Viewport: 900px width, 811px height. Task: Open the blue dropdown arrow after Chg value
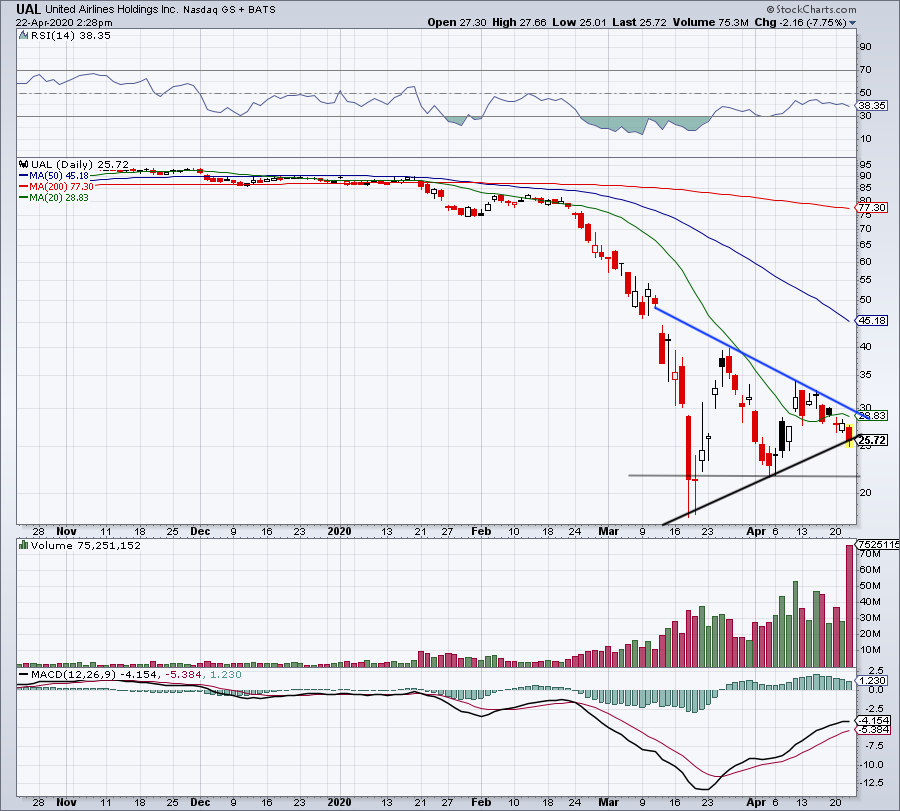tap(852, 23)
